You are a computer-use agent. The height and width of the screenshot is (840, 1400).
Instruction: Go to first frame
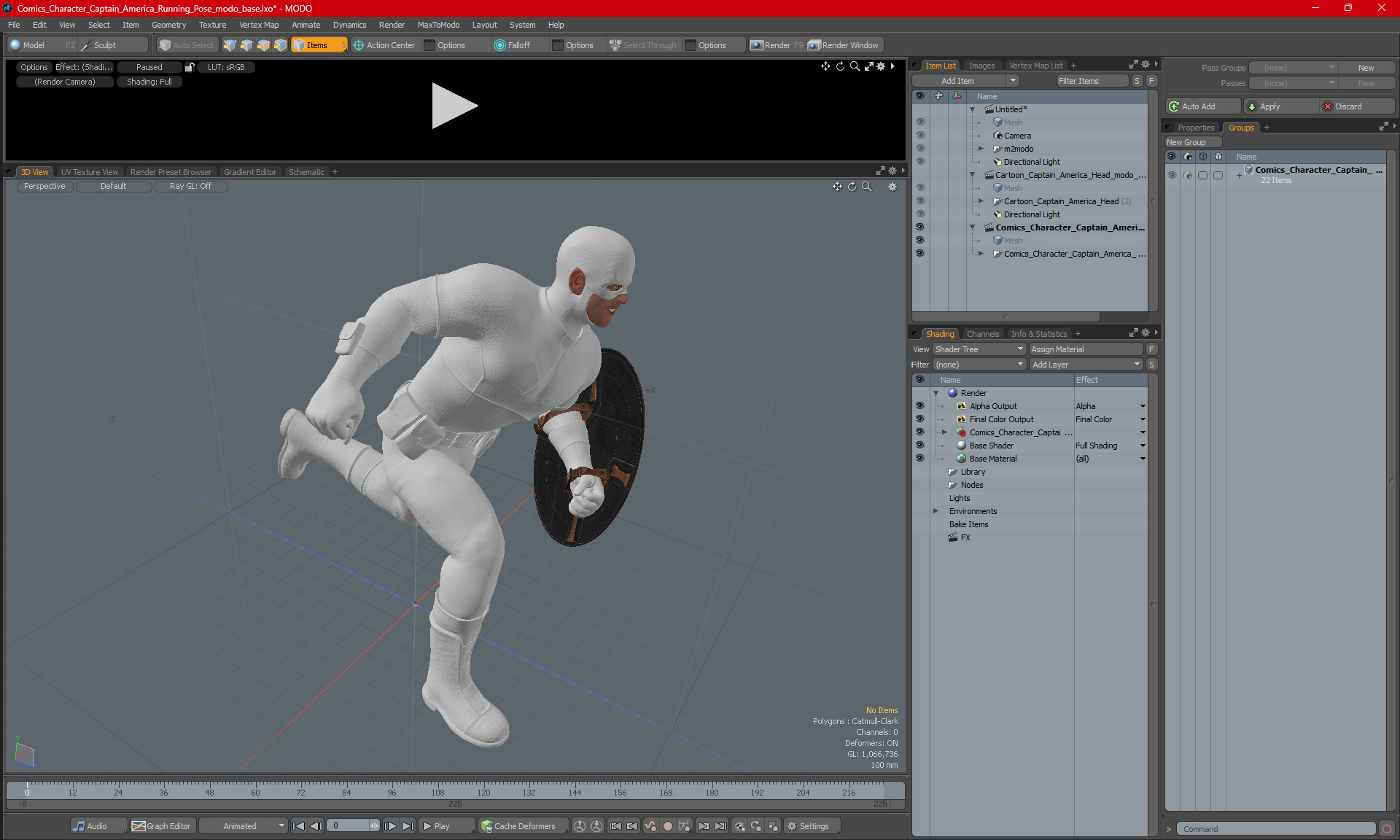coord(298,826)
